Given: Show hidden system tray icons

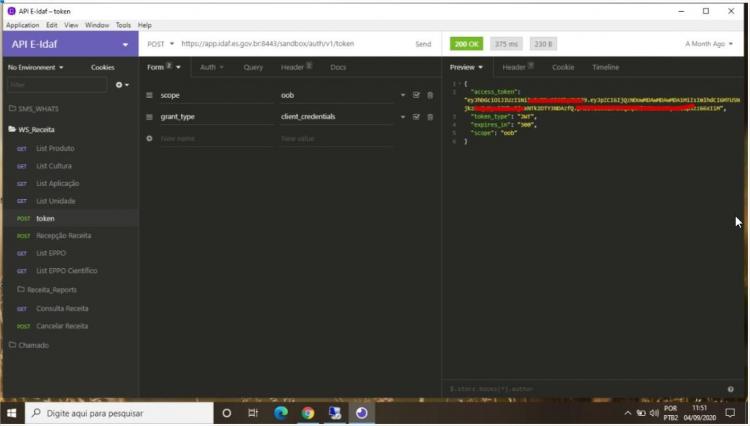Looking at the screenshot, I should pos(628,413).
